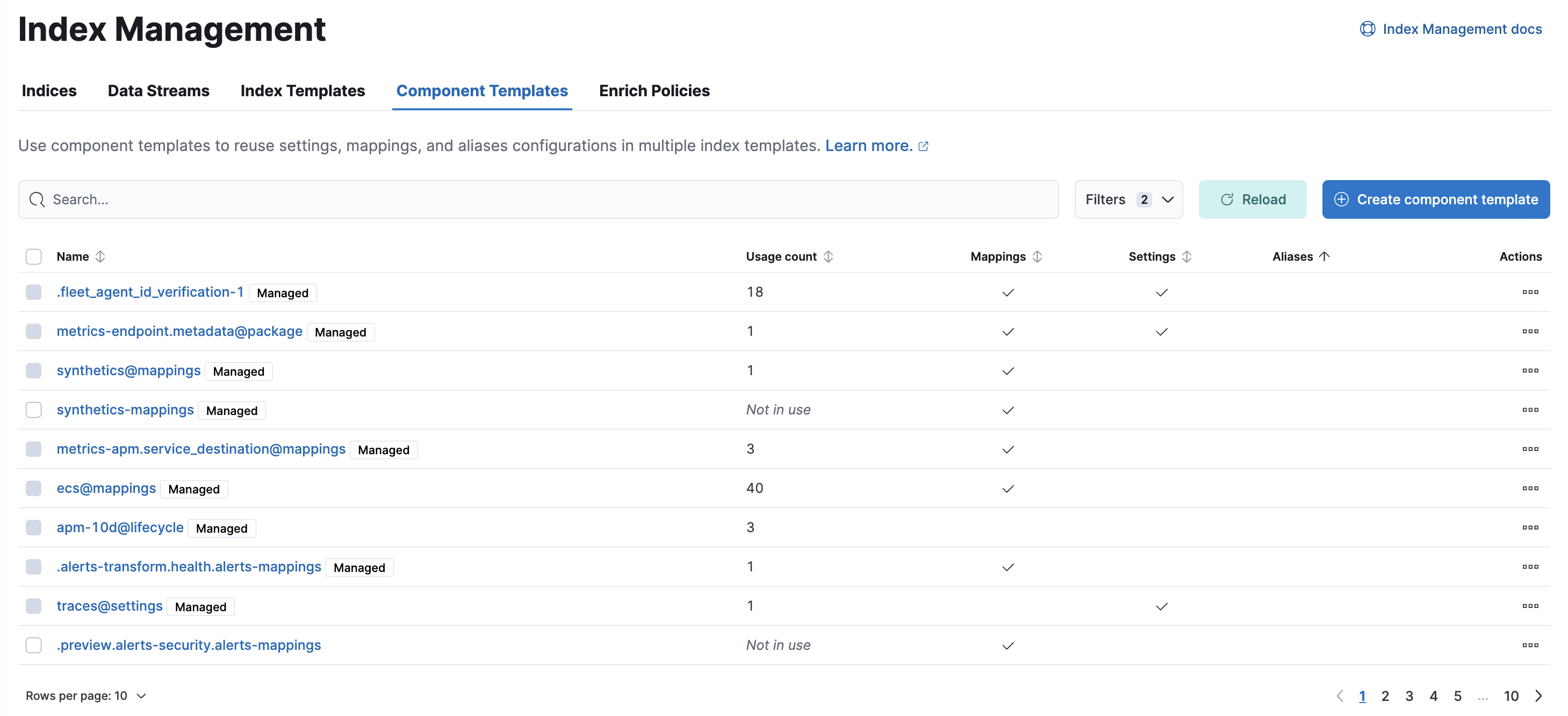Check the apm-10d@lifecycle row checkbox
Image resolution: width=1568 pixels, height=716 pixels.
coord(33,527)
